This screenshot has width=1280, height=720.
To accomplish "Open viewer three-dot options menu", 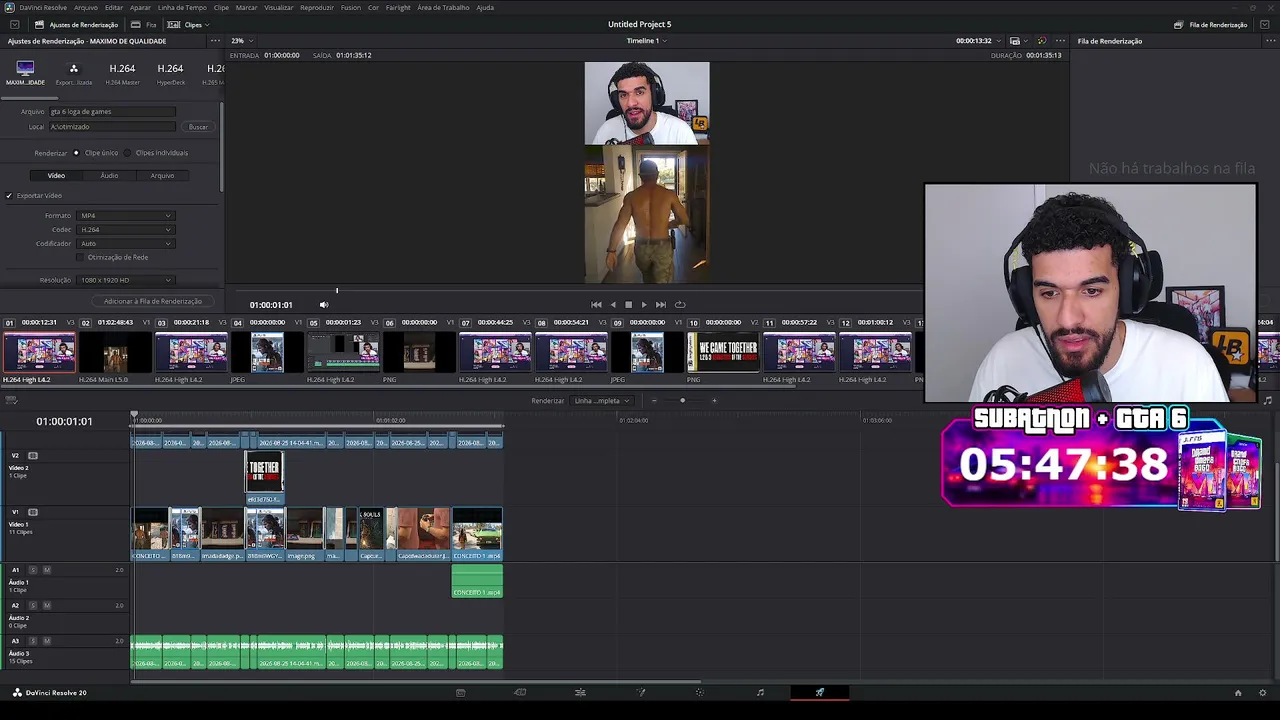I will tap(1060, 41).
